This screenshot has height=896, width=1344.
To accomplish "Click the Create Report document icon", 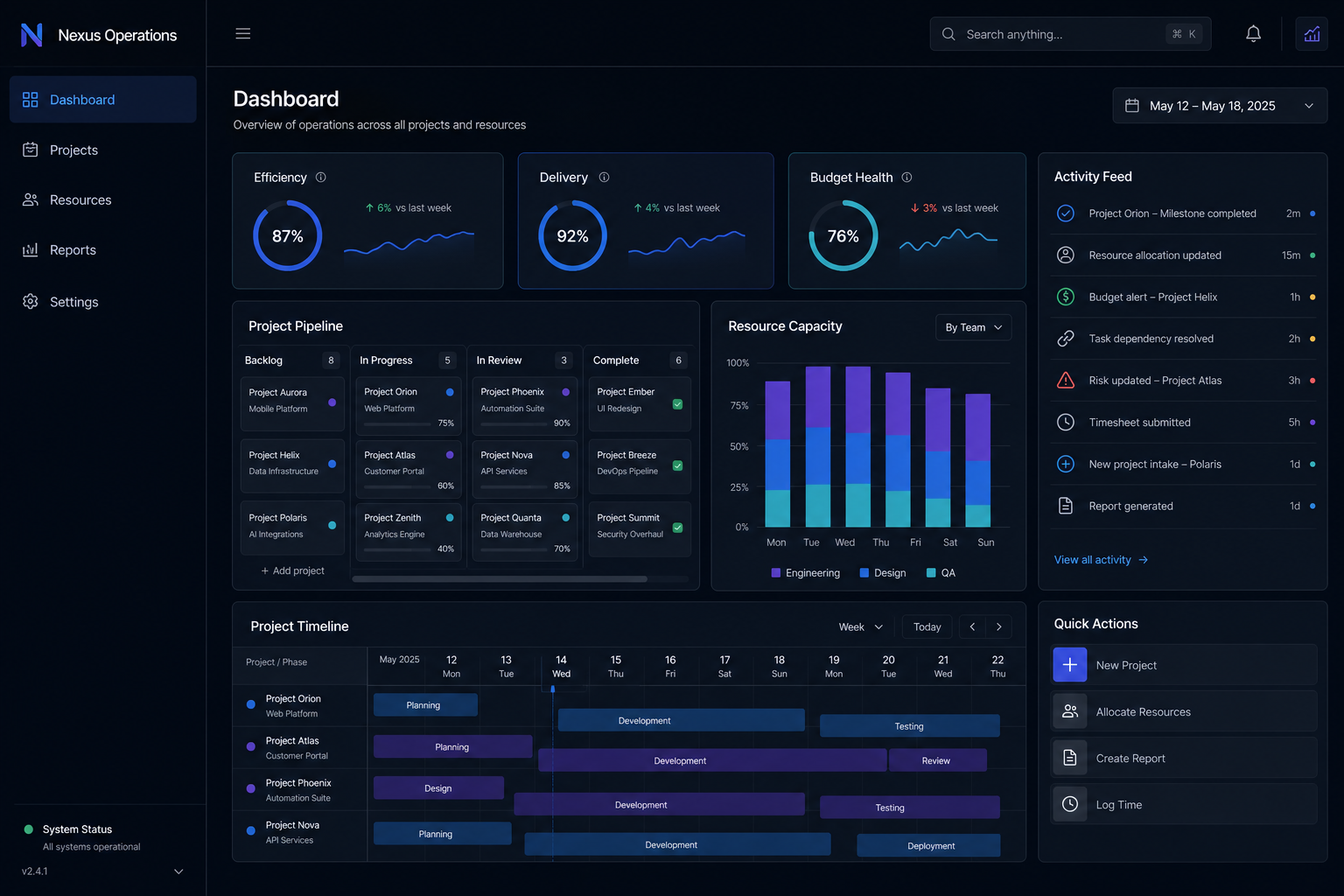I will 1070,758.
